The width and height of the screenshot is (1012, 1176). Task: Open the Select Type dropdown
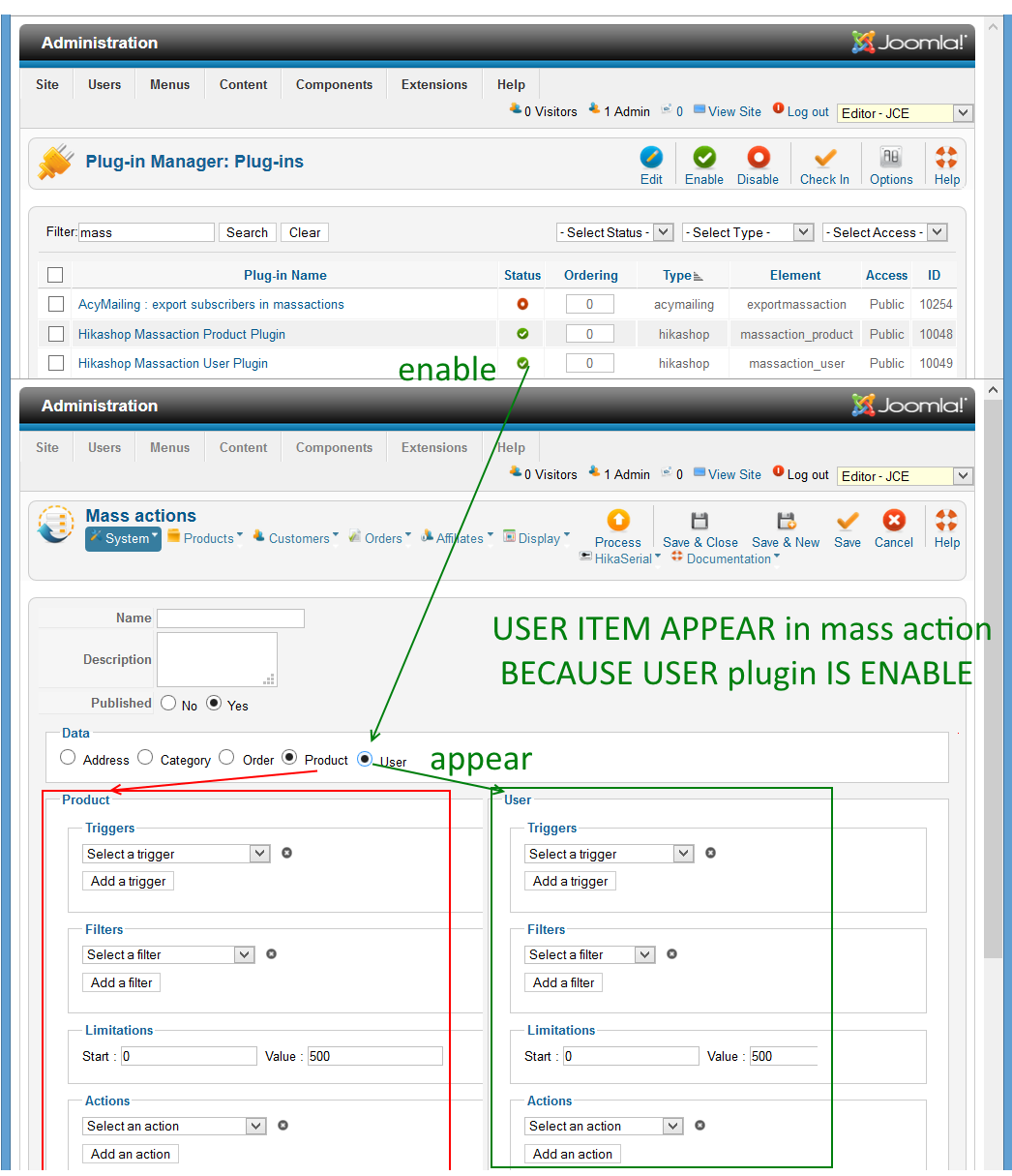(x=748, y=232)
